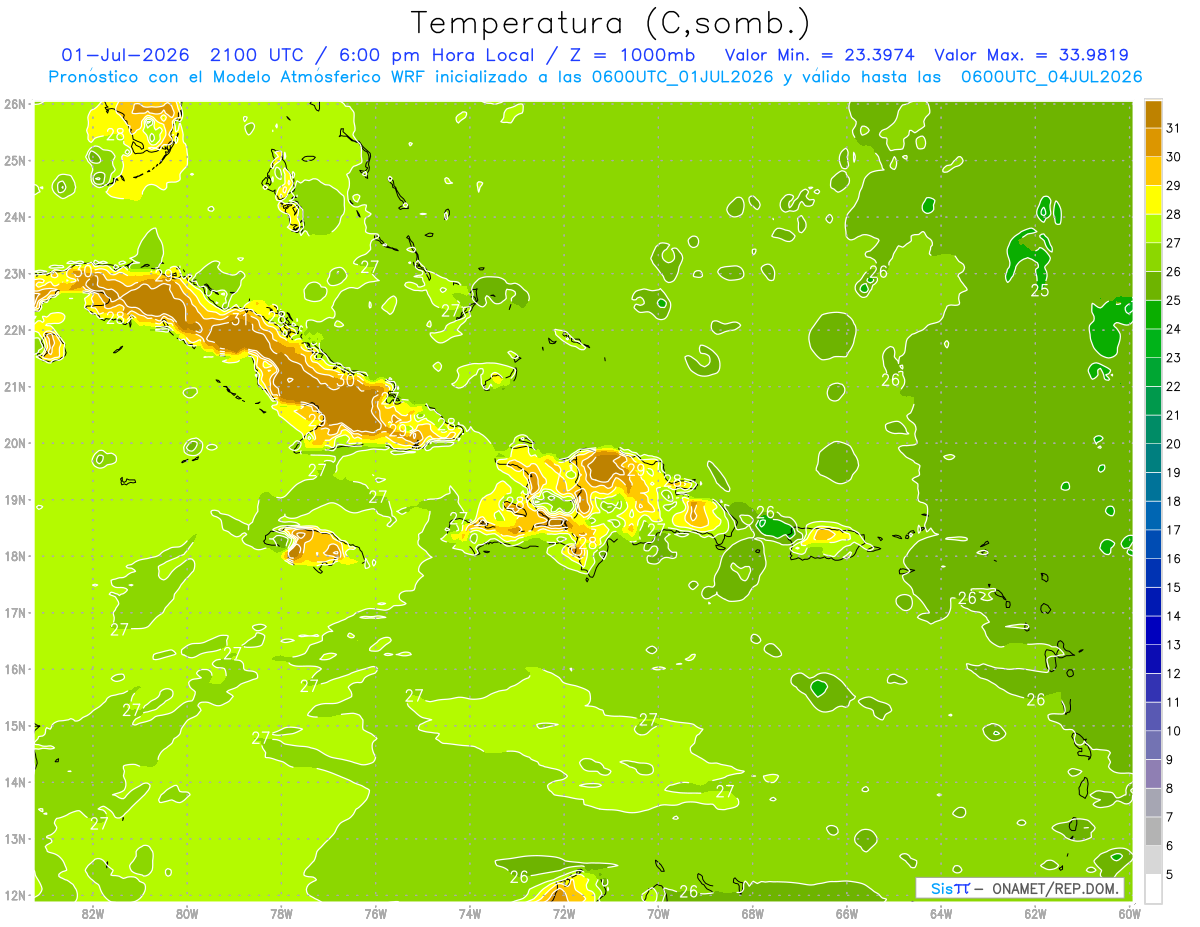Click the color scale's 19 value label
The height and width of the screenshot is (927, 1200).
[1174, 472]
